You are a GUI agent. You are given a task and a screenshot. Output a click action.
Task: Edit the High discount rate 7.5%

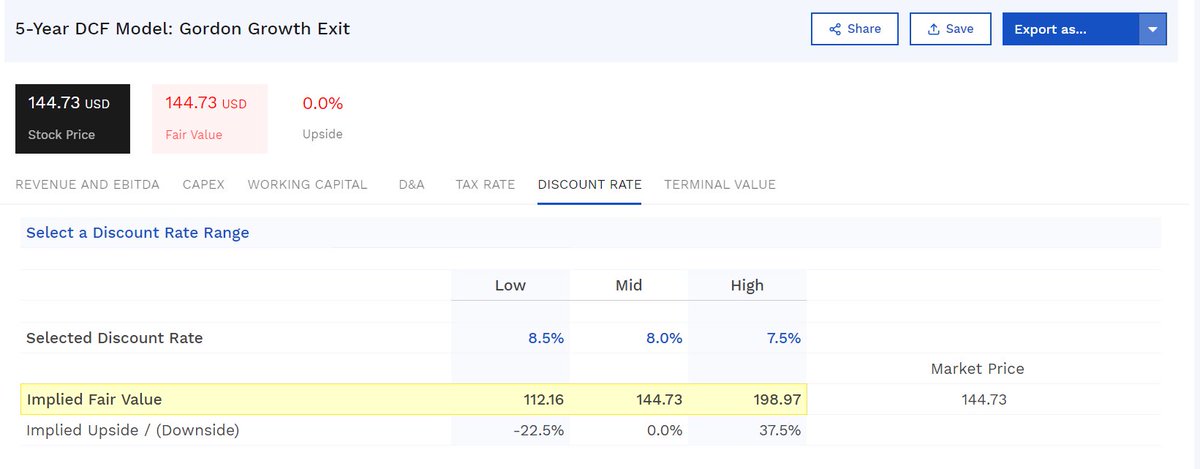(783, 338)
